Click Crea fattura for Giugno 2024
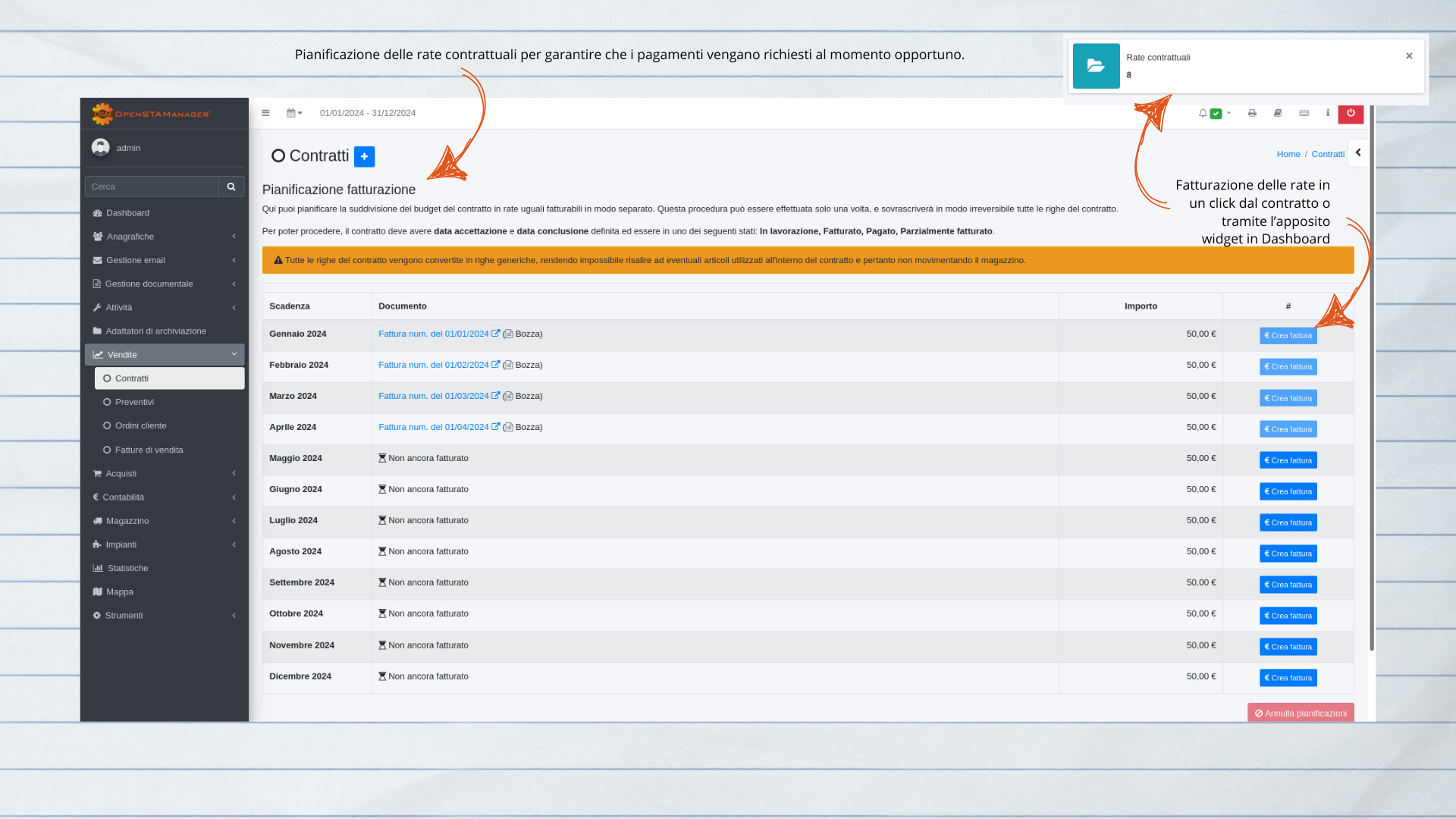This screenshot has width=1456, height=819. [x=1288, y=491]
